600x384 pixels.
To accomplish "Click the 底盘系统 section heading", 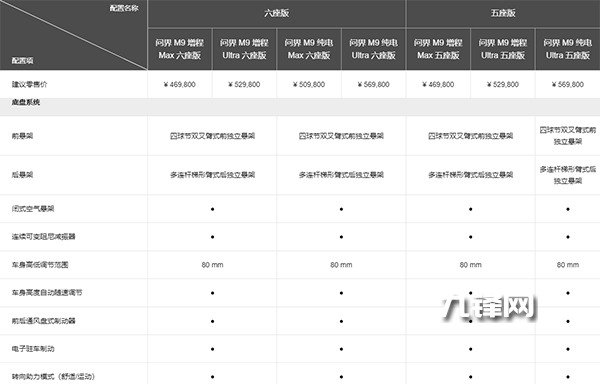I will point(26,102).
